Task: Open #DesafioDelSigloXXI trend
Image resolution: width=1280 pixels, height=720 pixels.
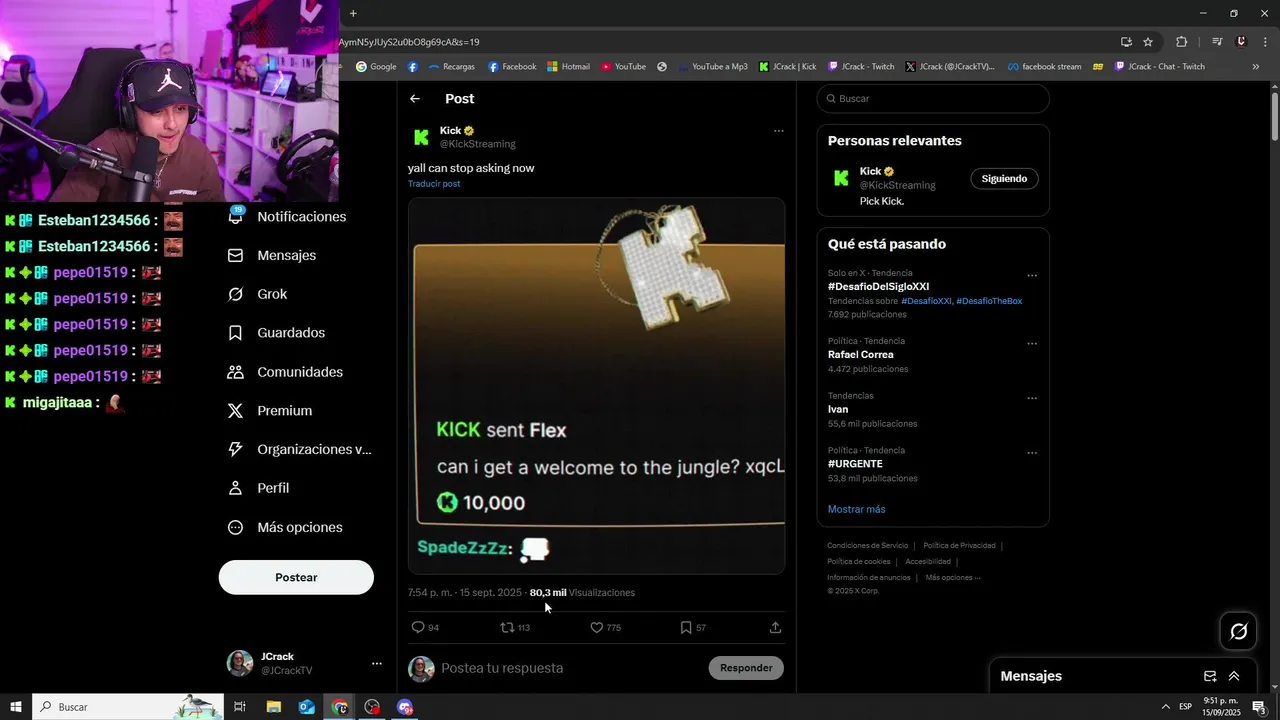Action: (x=878, y=287)
